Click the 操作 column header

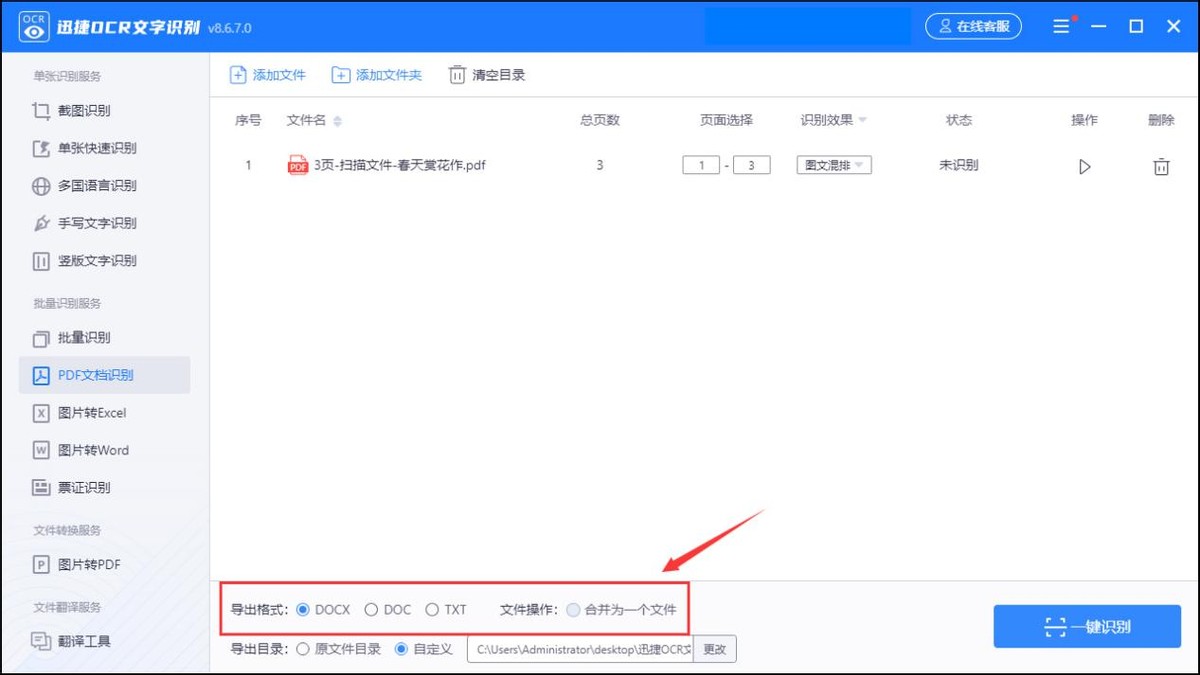coord(1084,120)
